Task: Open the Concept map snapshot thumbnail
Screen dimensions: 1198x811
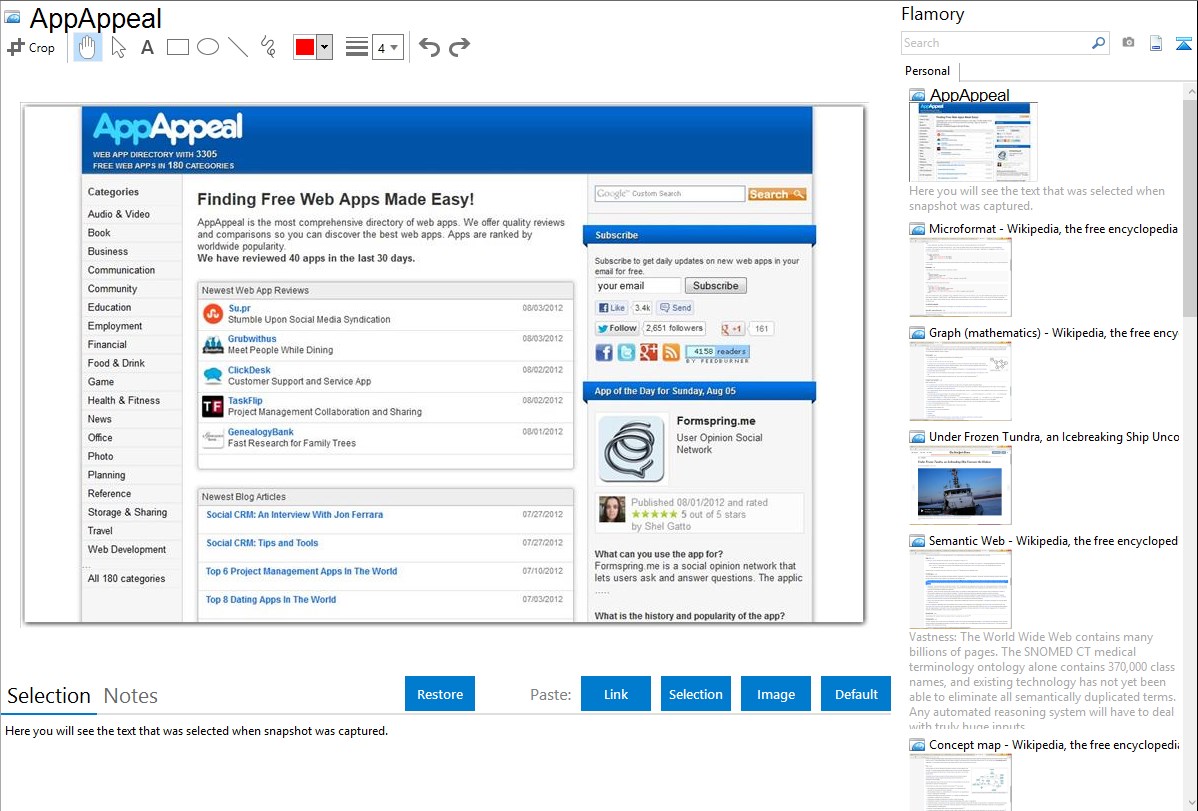Action: (x=960, y=783)
